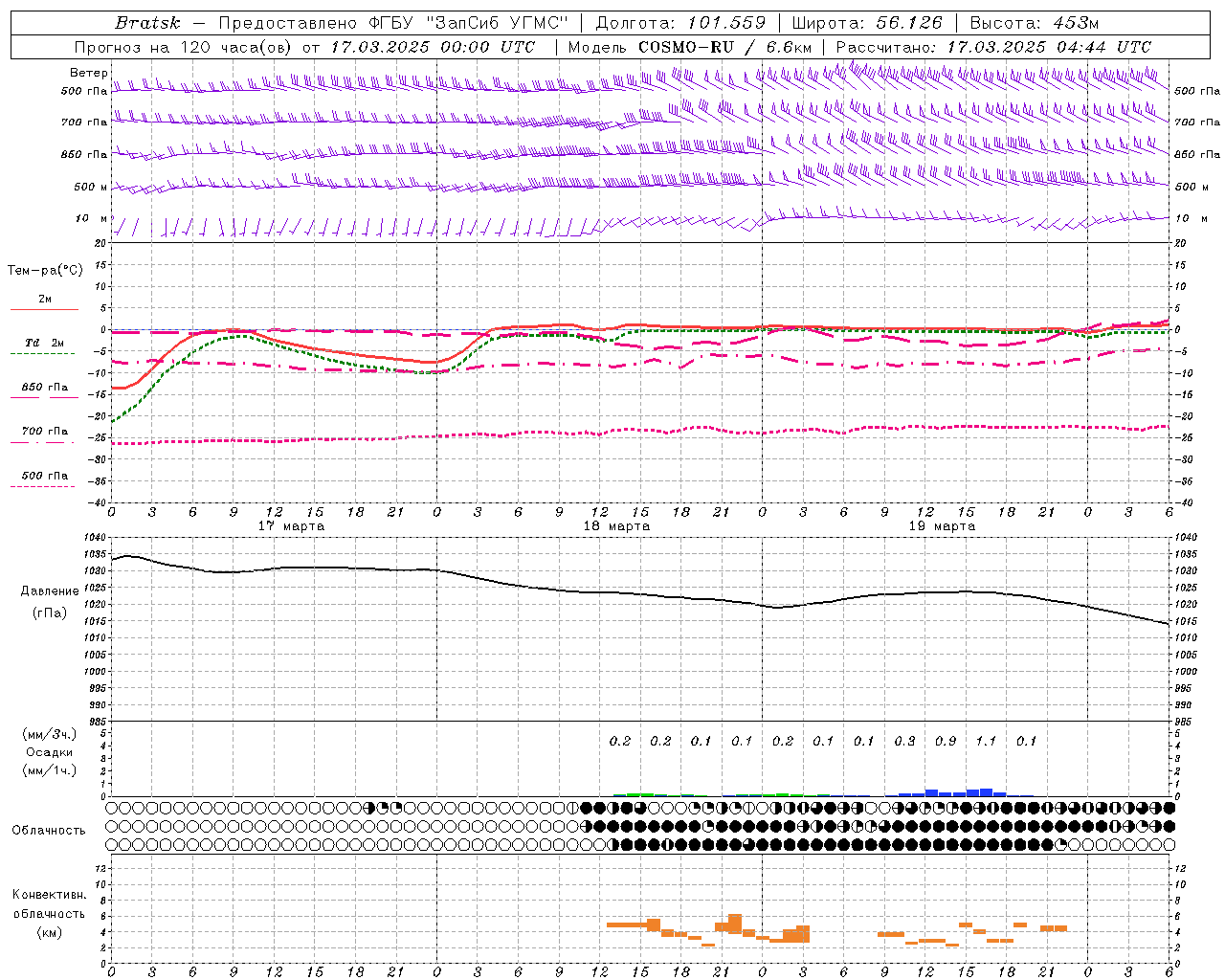The width and height of the screenshot is (1225, 980).
Task: Click the 0.9 precipitation amount value
Action: (x=945, y=741)
